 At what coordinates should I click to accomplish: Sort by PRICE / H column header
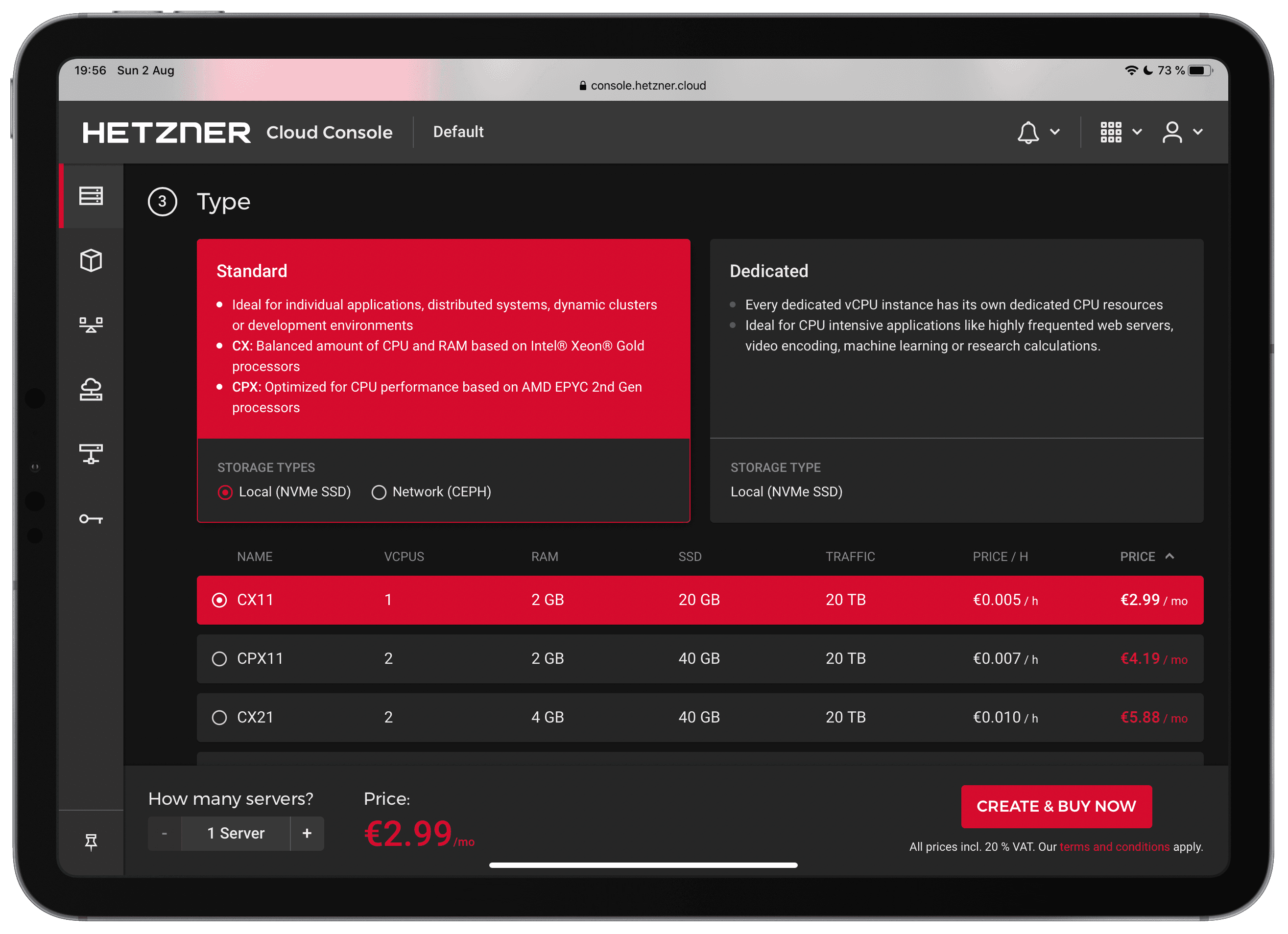1001,557
